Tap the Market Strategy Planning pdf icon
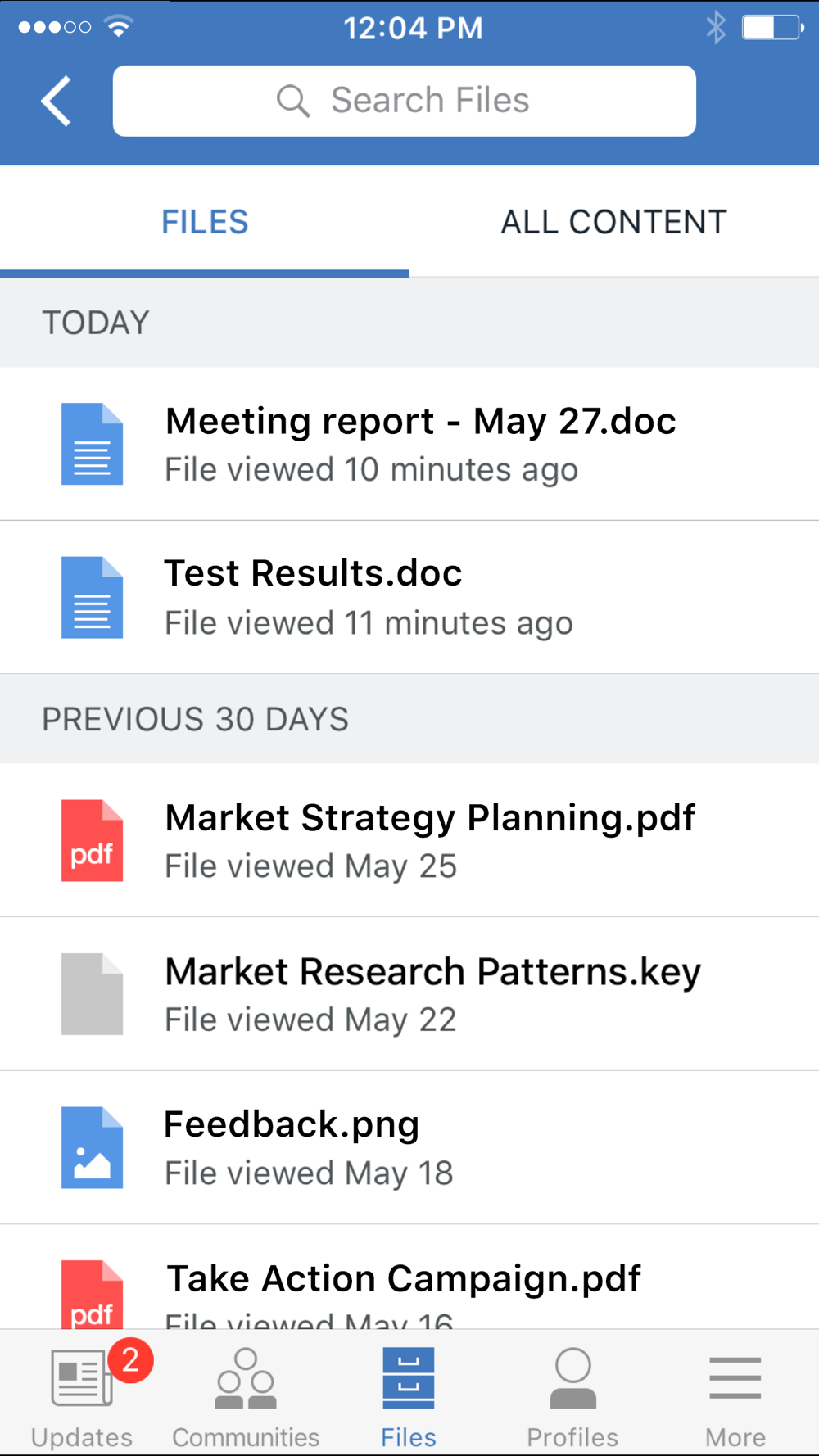Screen dimensions: 819x1456 (x=92, y=840)
